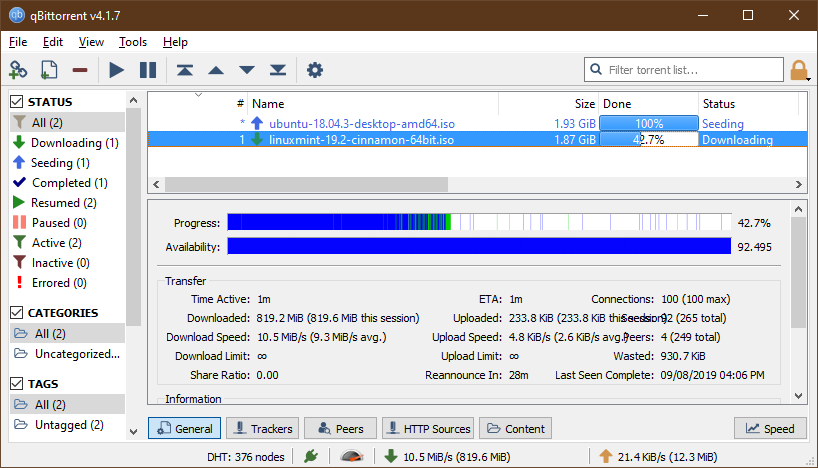Select the Uncategorized category filter
Screen dimensions: 818x468
77,353
